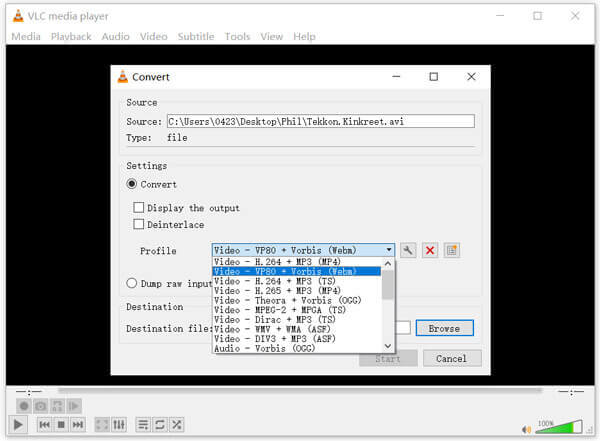600x441 pixels.
Task: Choose Video - MPEG-2 + MPGA (TS) profile
Action: (297, 310)
